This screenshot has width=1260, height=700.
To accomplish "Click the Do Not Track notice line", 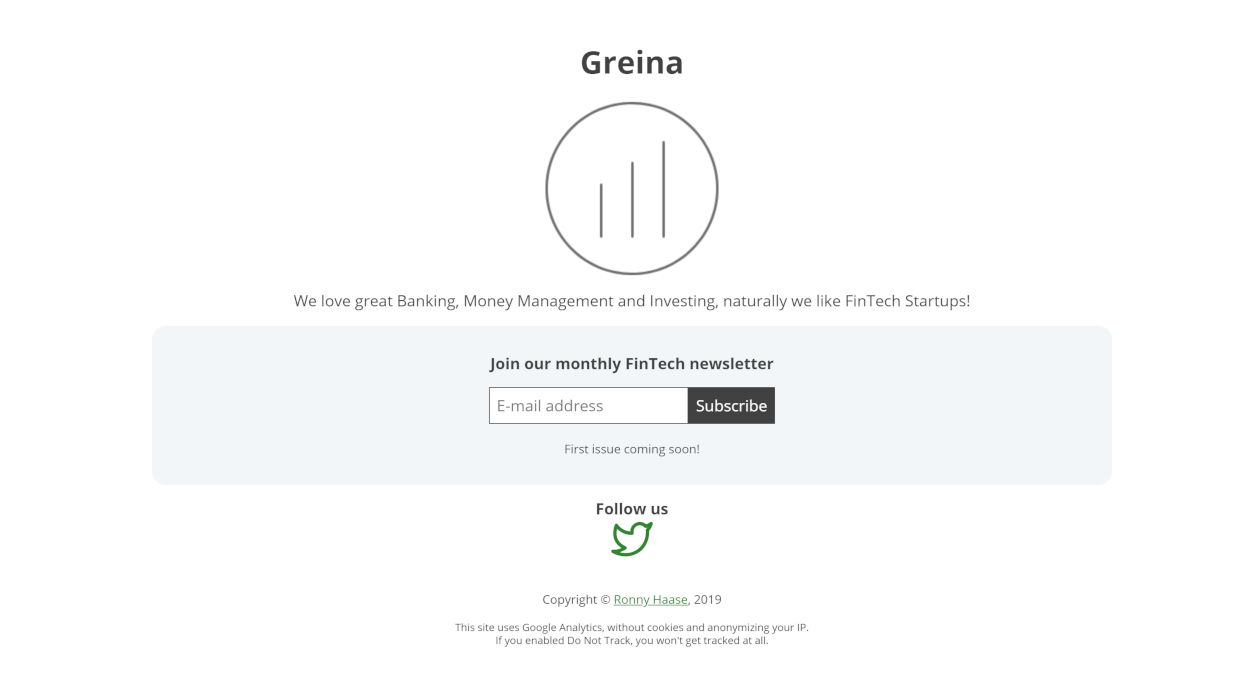I will (632, 641).
